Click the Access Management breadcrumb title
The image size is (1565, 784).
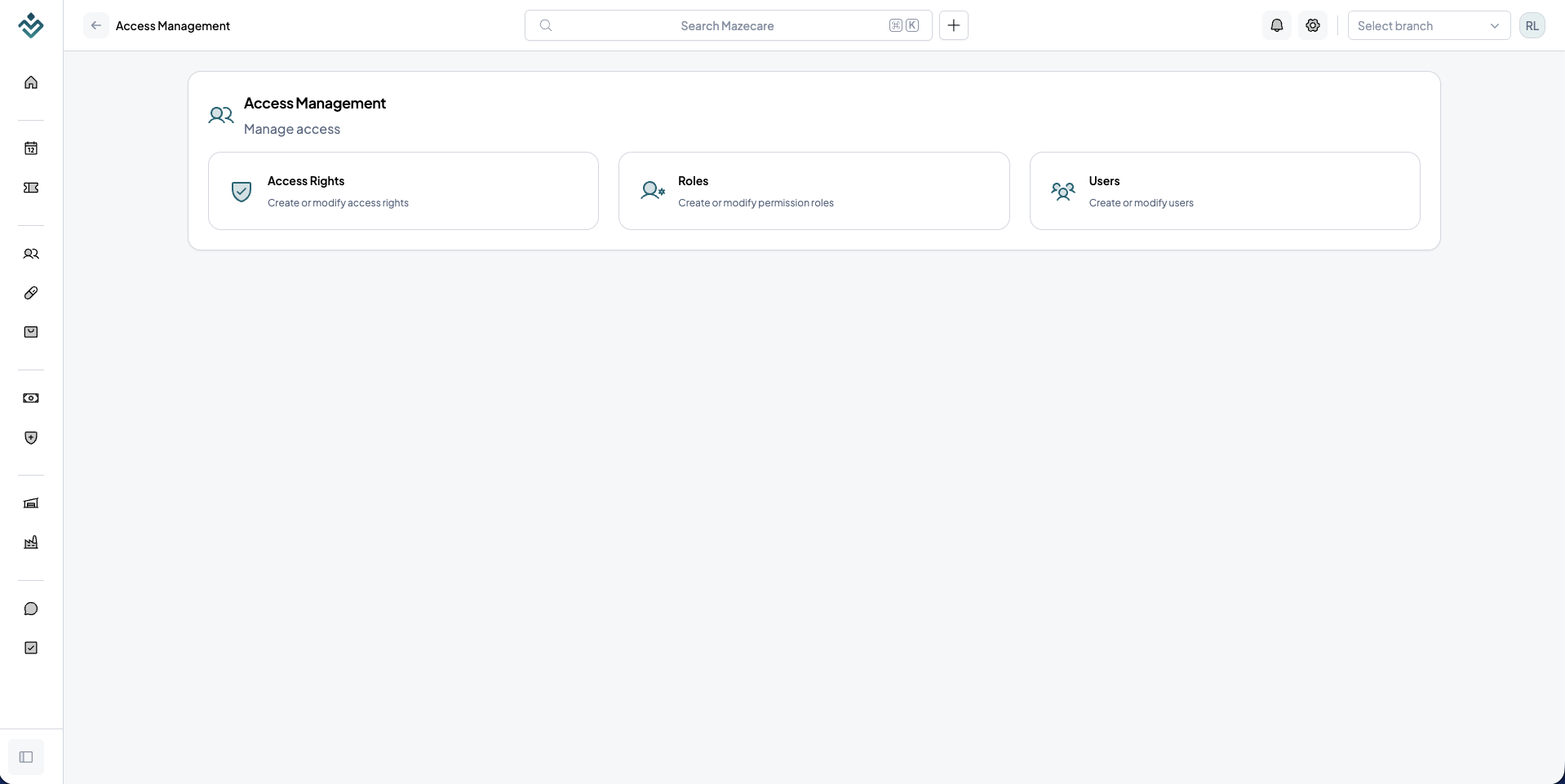[173, 25]
